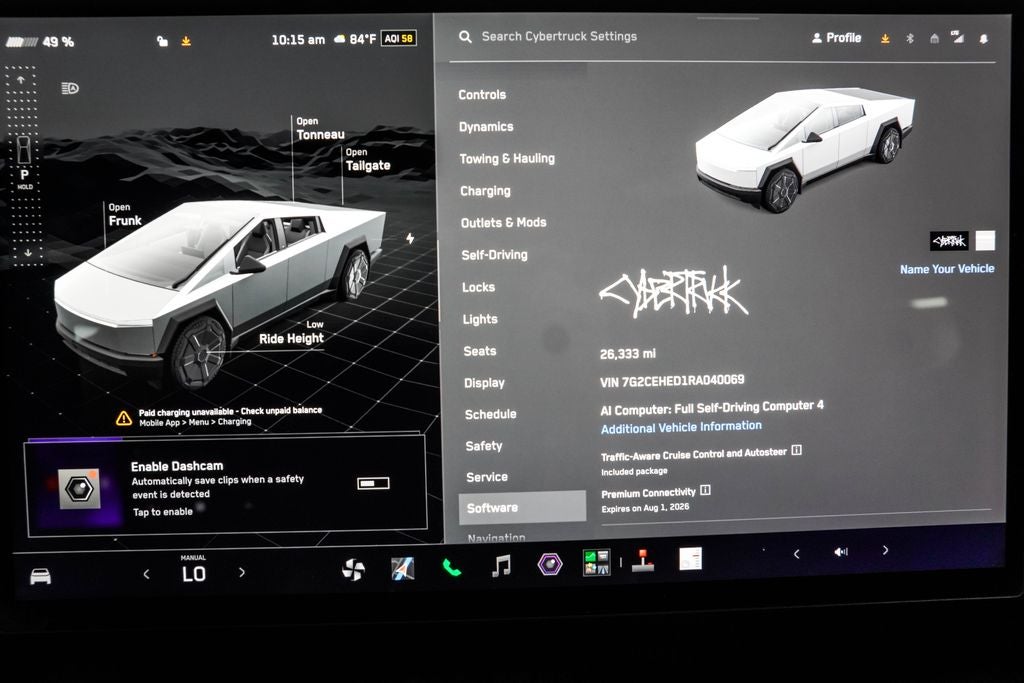Screen dimensions: 1024x683
Task: Open Towing & Hauling settings
Action: [507, 159]
